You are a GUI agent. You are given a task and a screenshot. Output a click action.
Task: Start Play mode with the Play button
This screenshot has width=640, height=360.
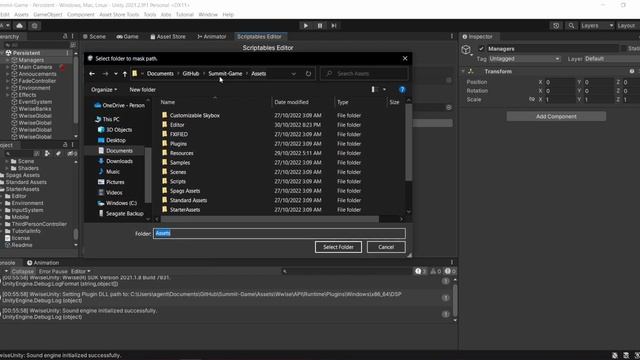306,26
